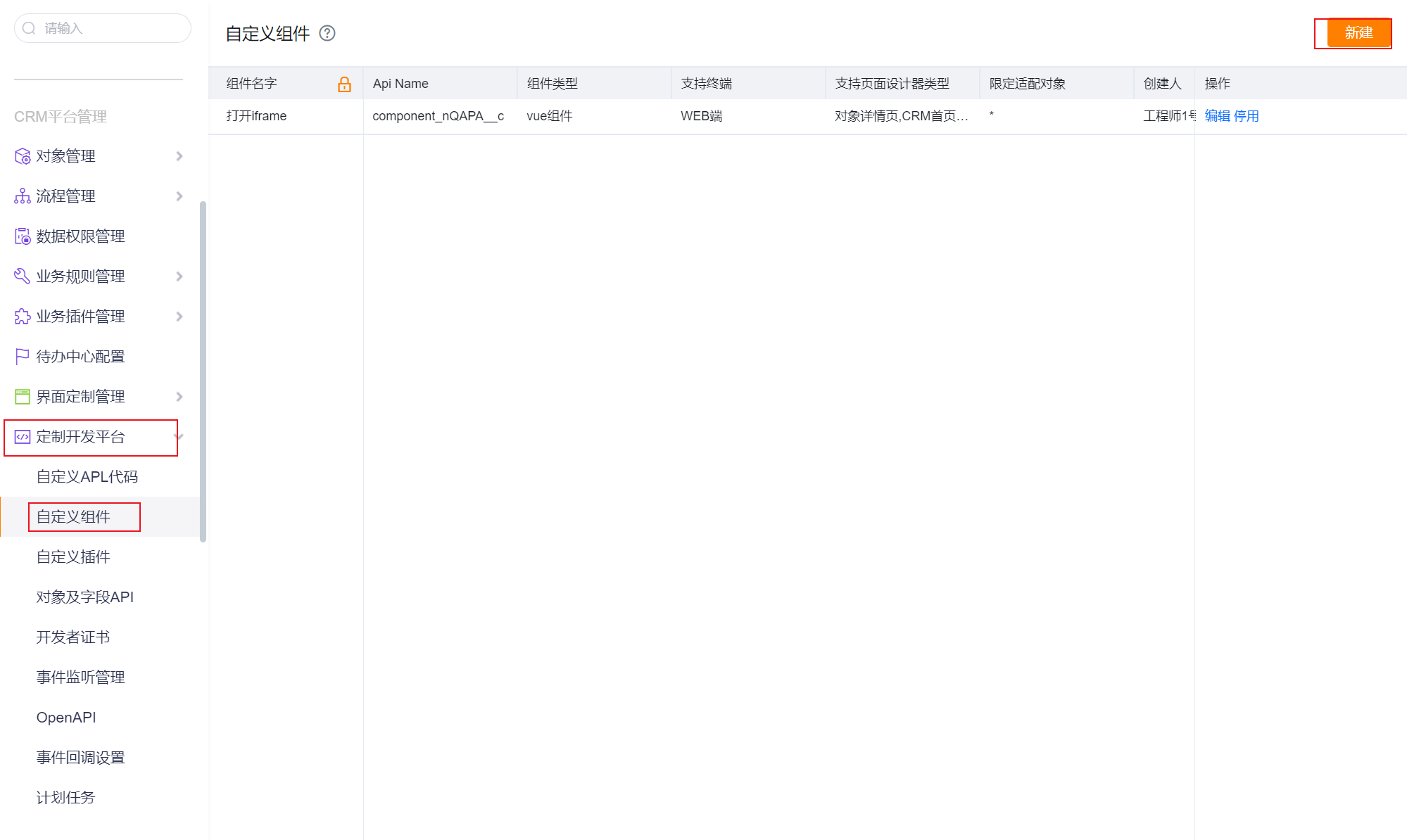Image resolution: width=1407 pixels, height=840 pixels.
Task: Expand the 流程管理 chevron
Action: click(x=179, y=196)
